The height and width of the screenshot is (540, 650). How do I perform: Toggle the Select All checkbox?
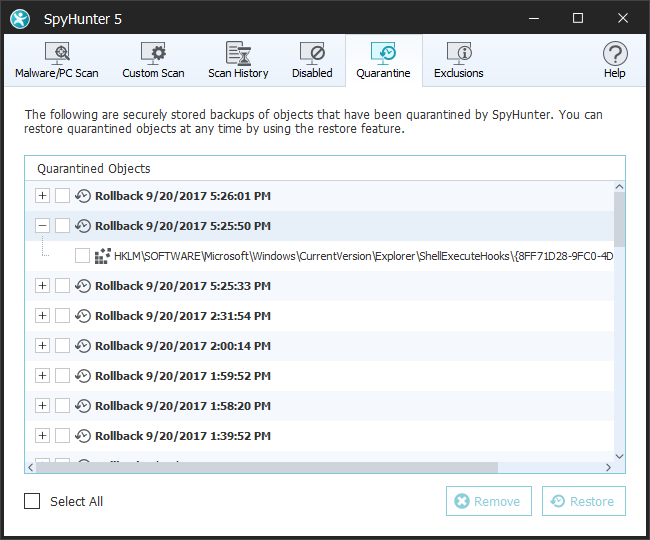click(33, 501)
